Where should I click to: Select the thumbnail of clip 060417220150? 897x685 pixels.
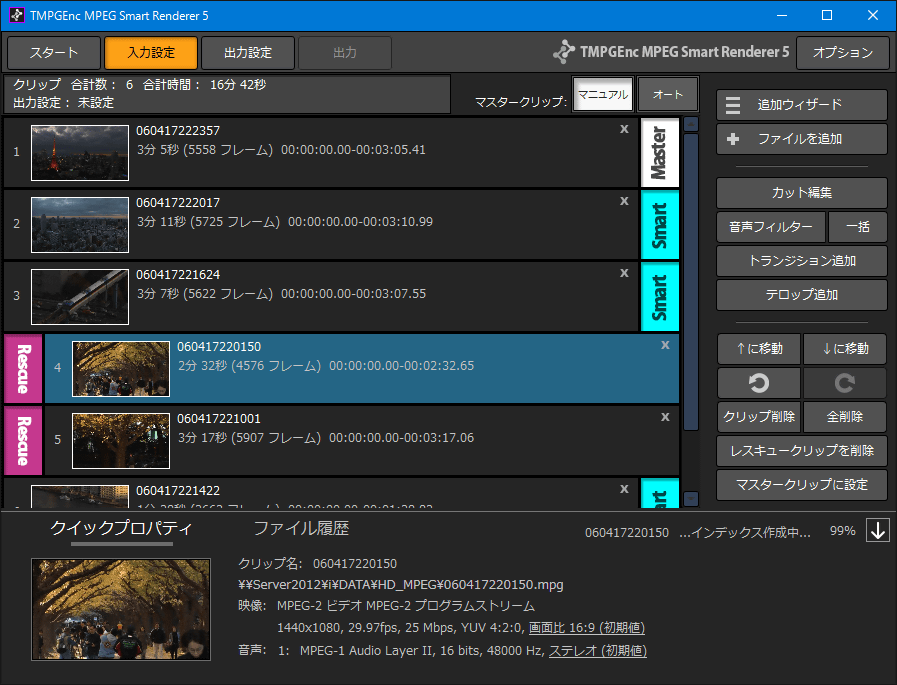pyautogui.click(x=121, y=369)
